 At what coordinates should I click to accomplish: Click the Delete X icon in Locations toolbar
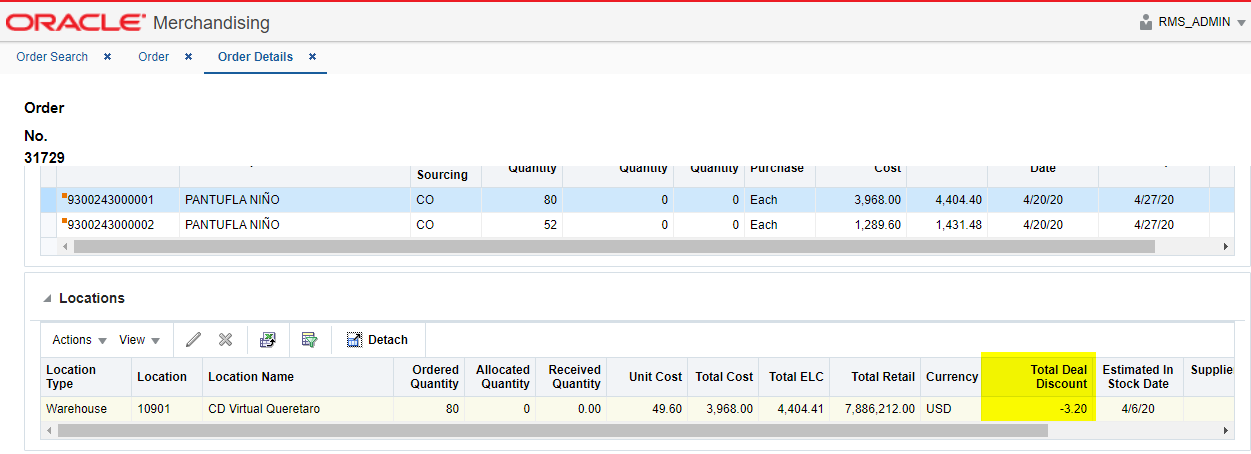coord(226,340)
